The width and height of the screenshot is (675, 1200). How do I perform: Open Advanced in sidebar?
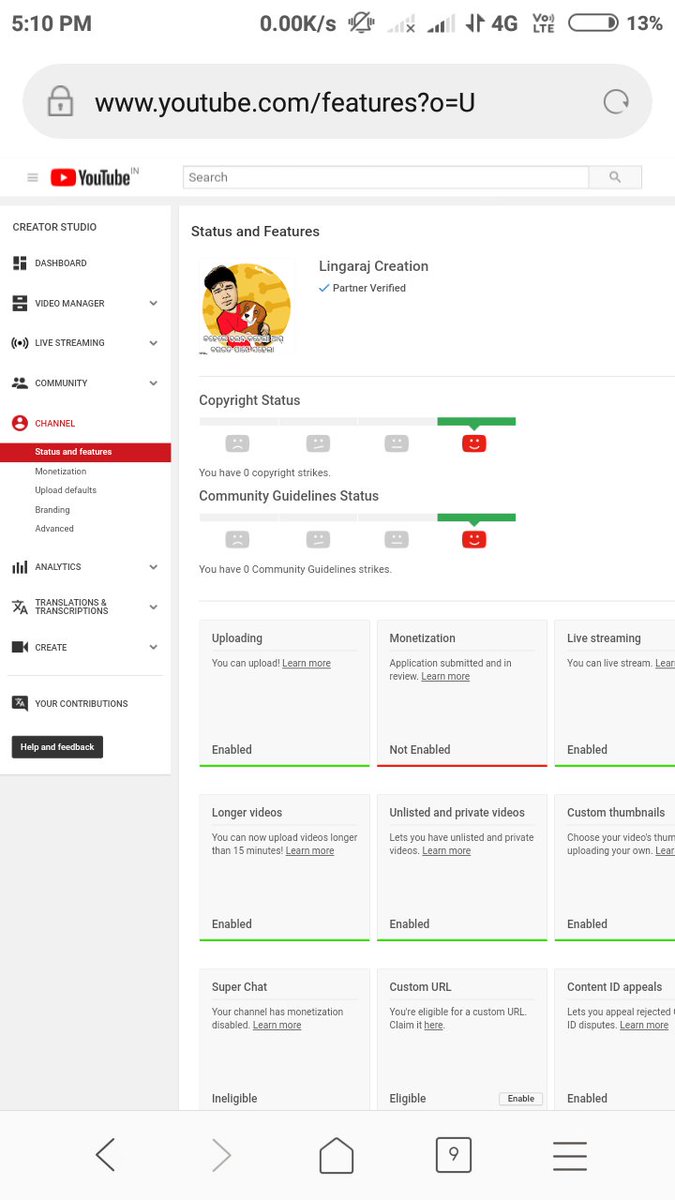54,529
